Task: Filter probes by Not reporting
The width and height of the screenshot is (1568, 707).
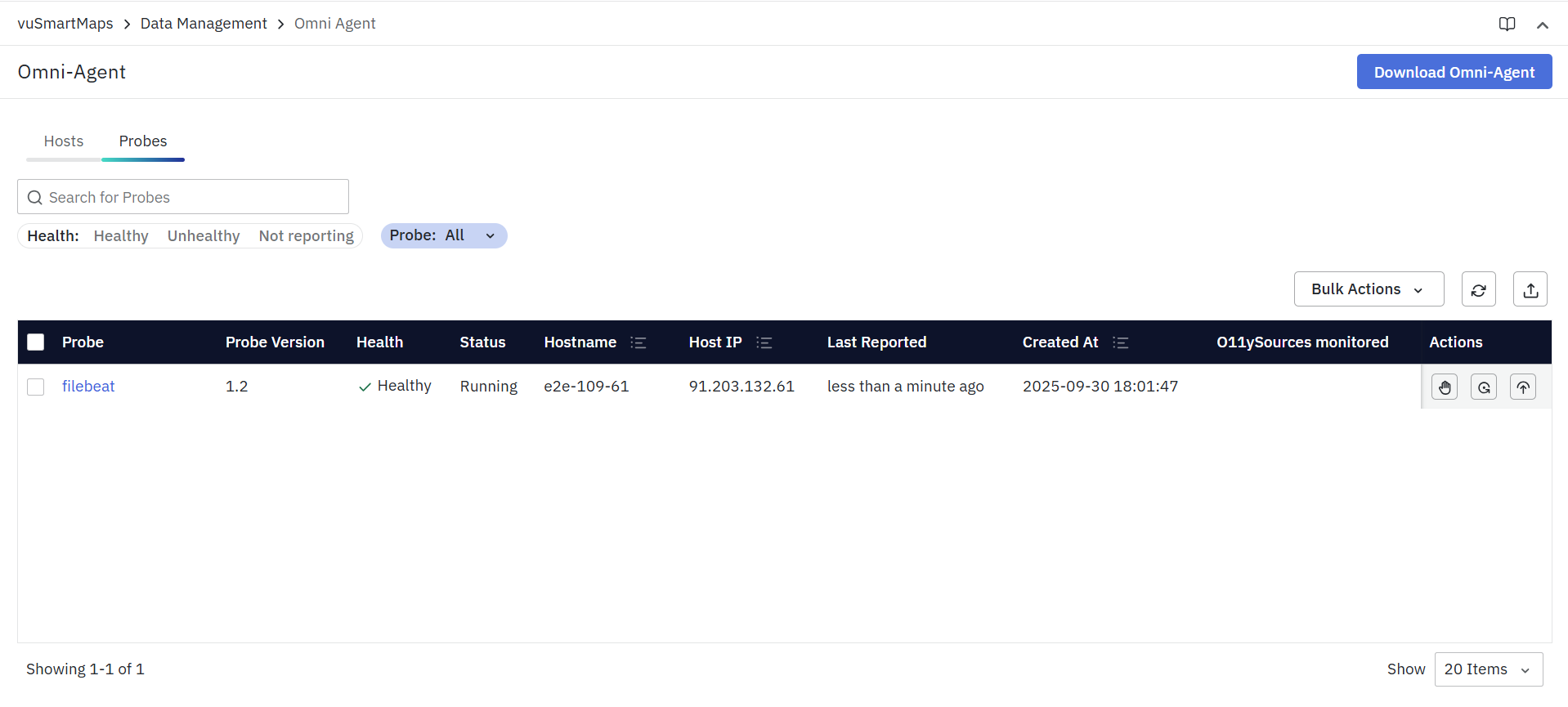Action: point(306,236)
